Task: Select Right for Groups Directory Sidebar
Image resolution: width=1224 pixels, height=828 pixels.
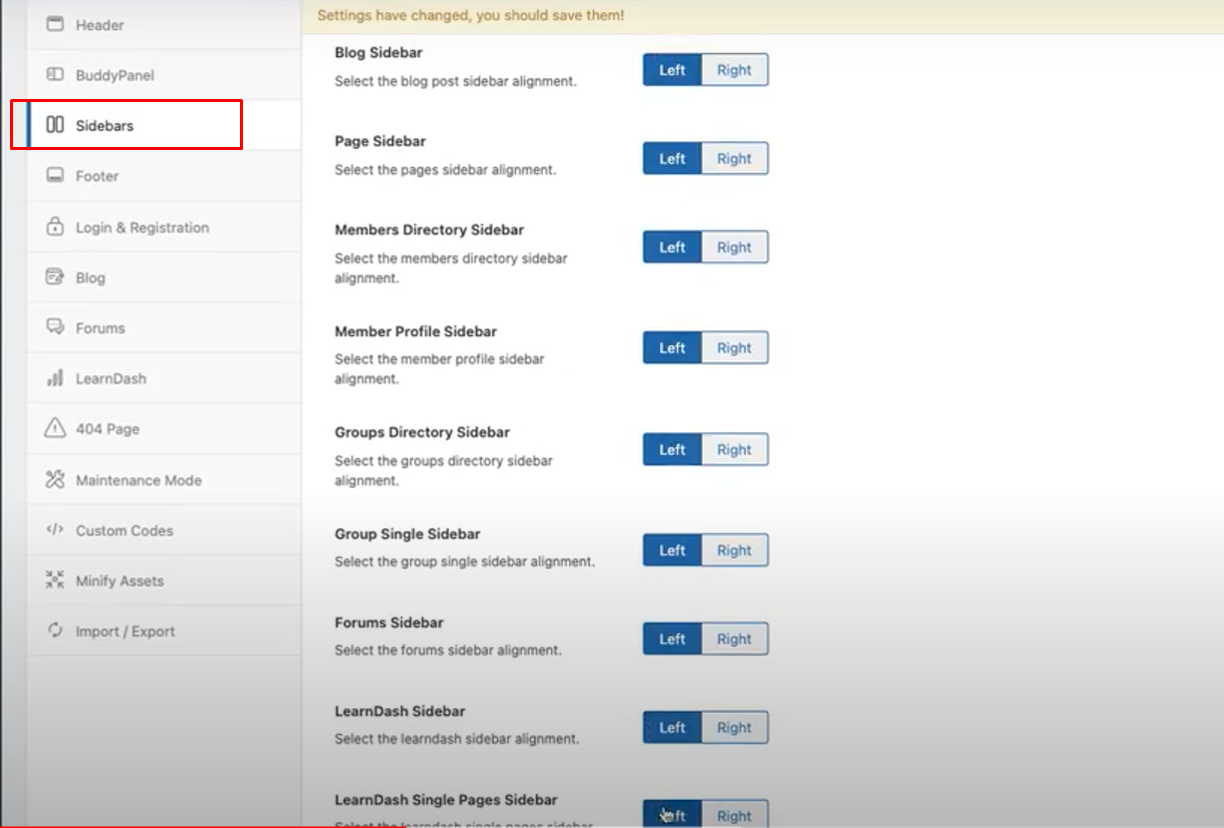Action: pyautogui.click(x=735, y=449)
